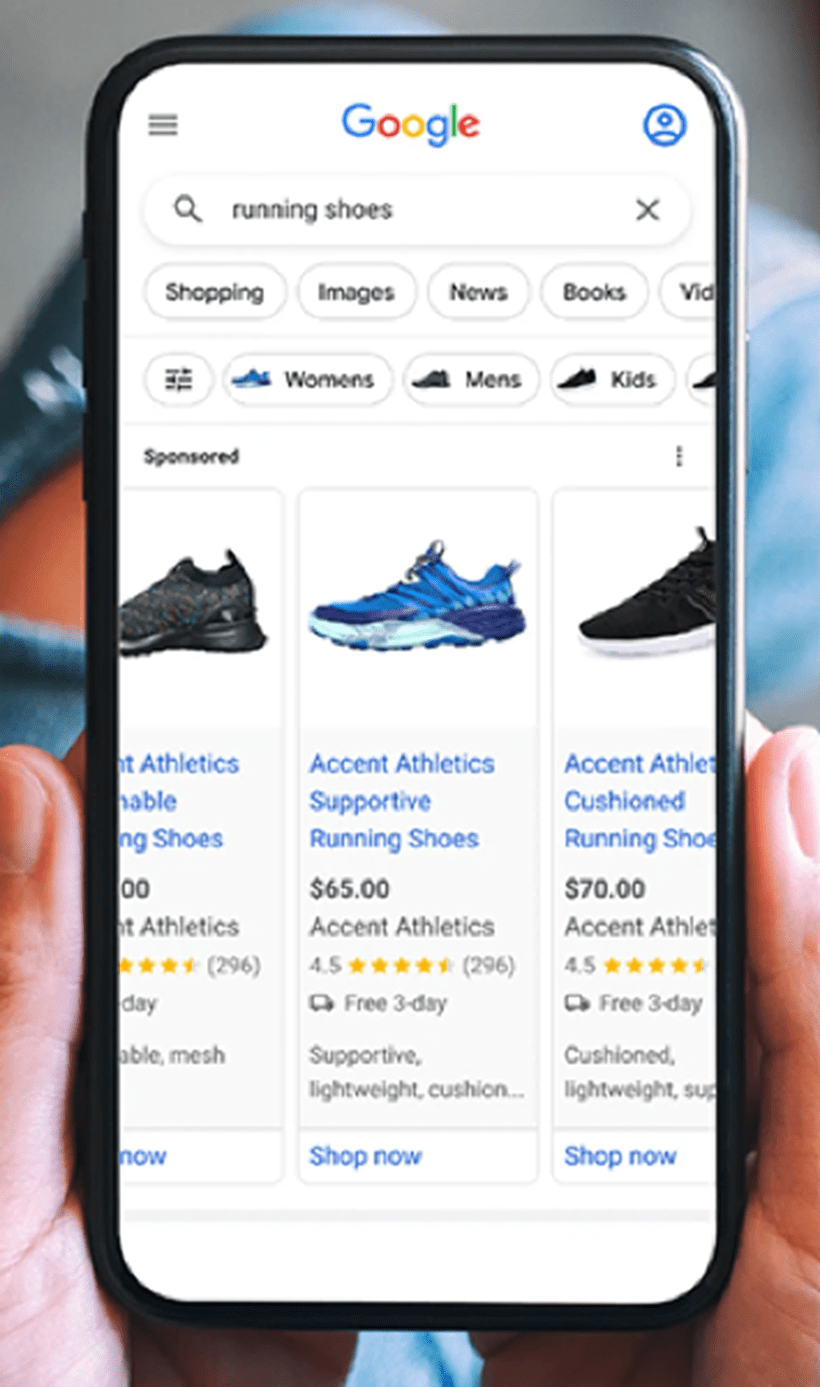Select the Mens shoe filter chip
The image size is (820, 1387).
pos(471,380)
